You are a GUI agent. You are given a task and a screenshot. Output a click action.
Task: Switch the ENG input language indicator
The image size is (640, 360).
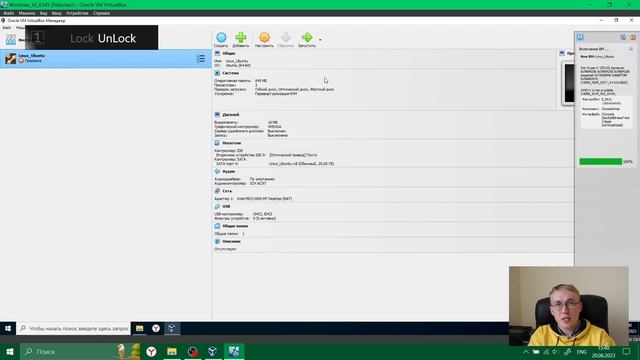pyautogui.click(x=582, y=352)
